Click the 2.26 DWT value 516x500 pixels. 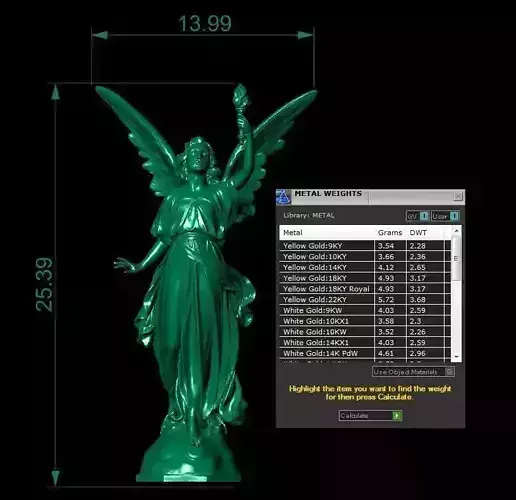418,332
